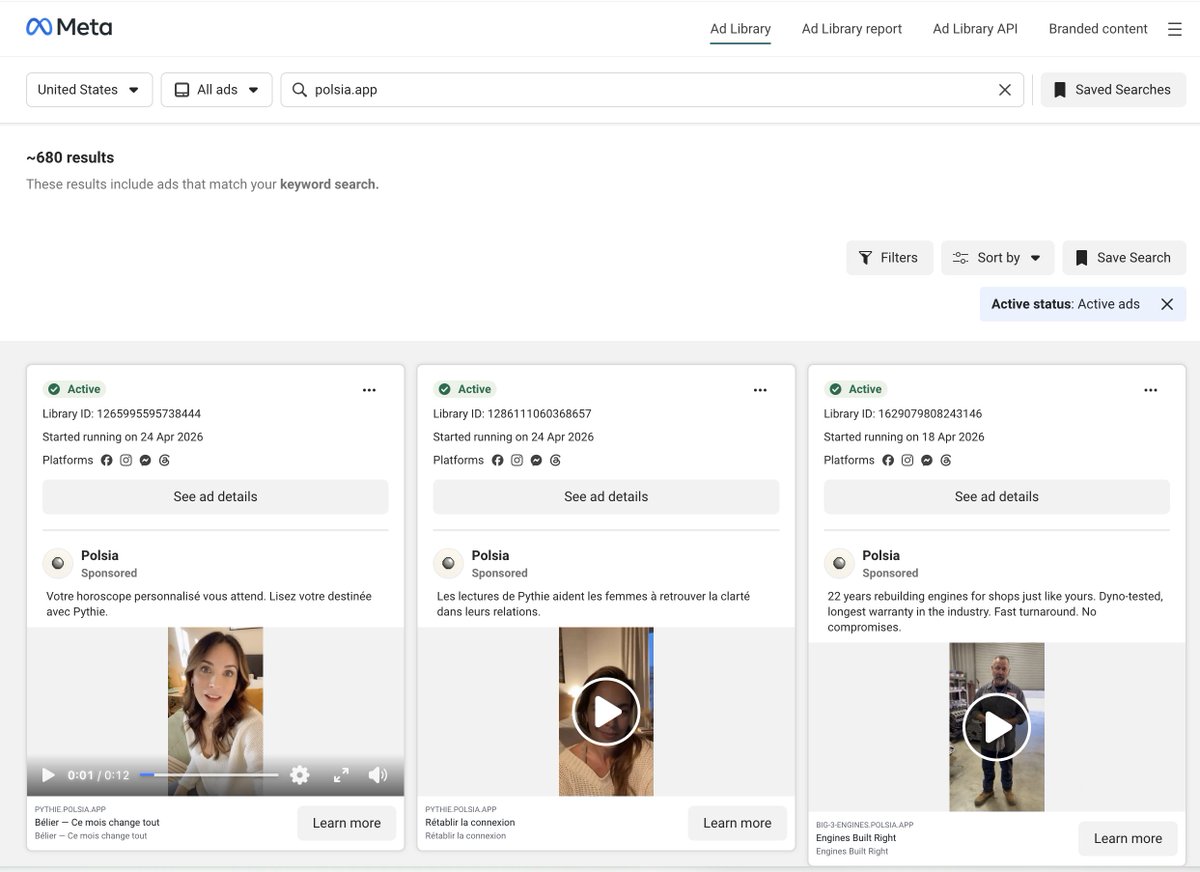This screenshot has width=1200, height=872.
Task: Click Polsia avatar on the engines ad
Action: tap(839, 564)
